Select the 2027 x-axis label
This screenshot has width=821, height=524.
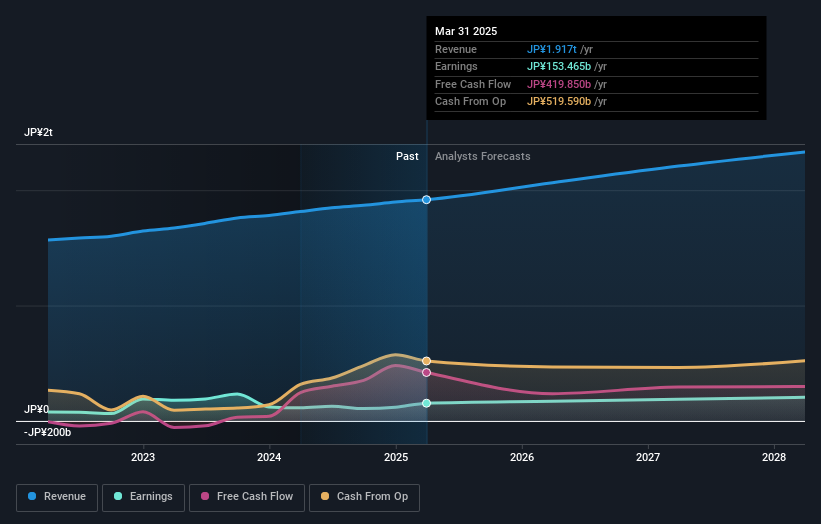click(648, 457)
